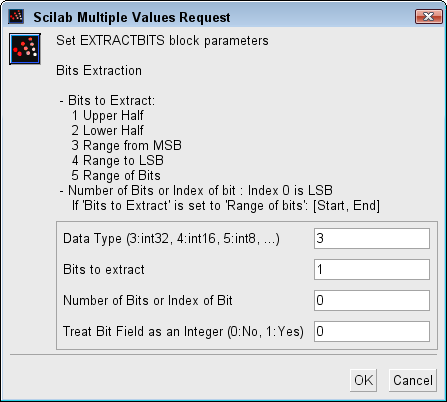
Task: Click the large Scilab logo beside the description
Action: coord(25,49)
